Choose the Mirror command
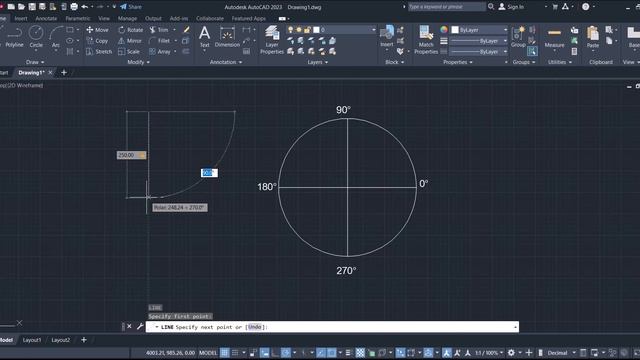 point(130,41)
